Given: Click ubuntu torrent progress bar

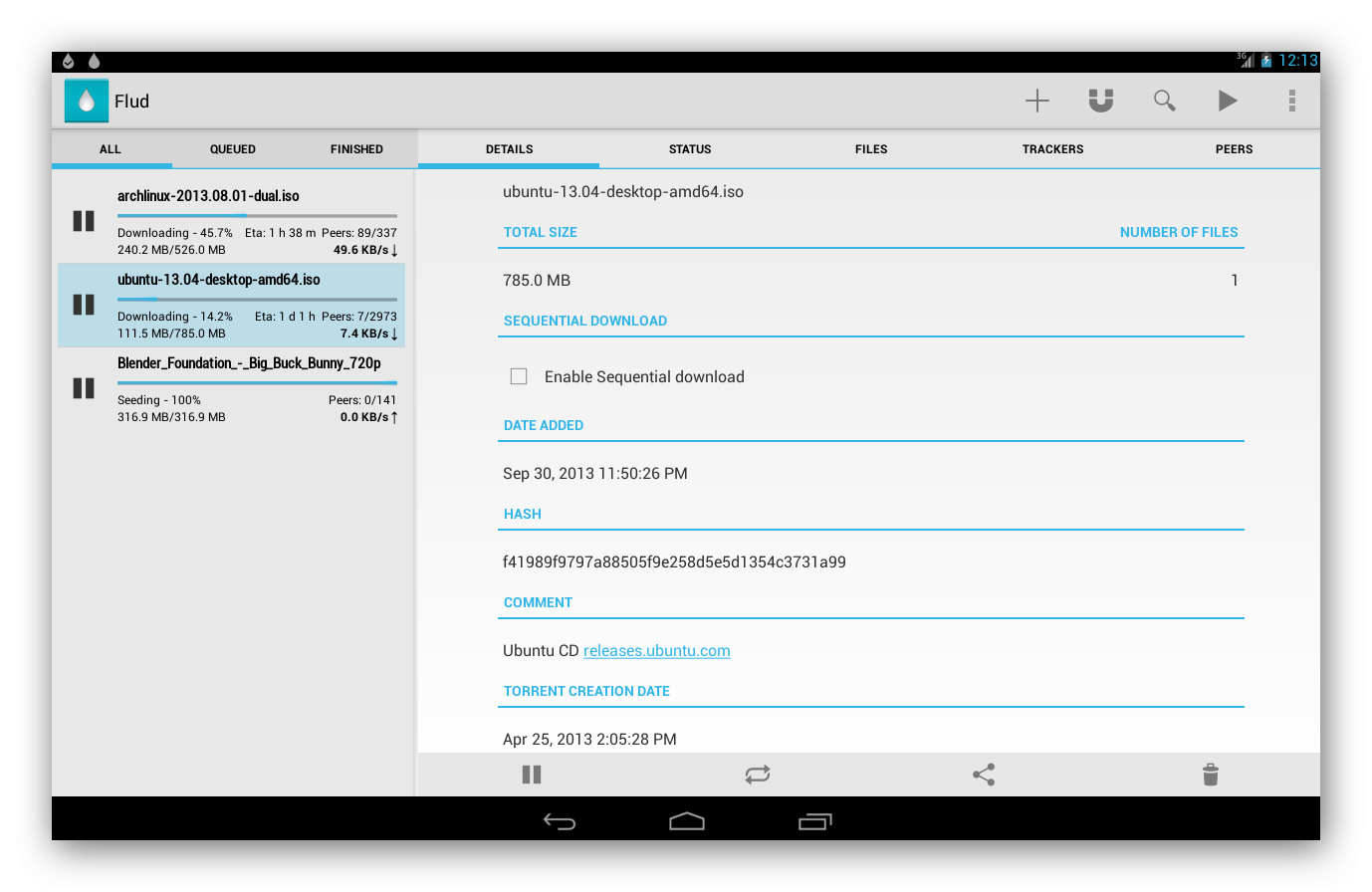Looking at the screenshot, I should (x=257, y=299).
